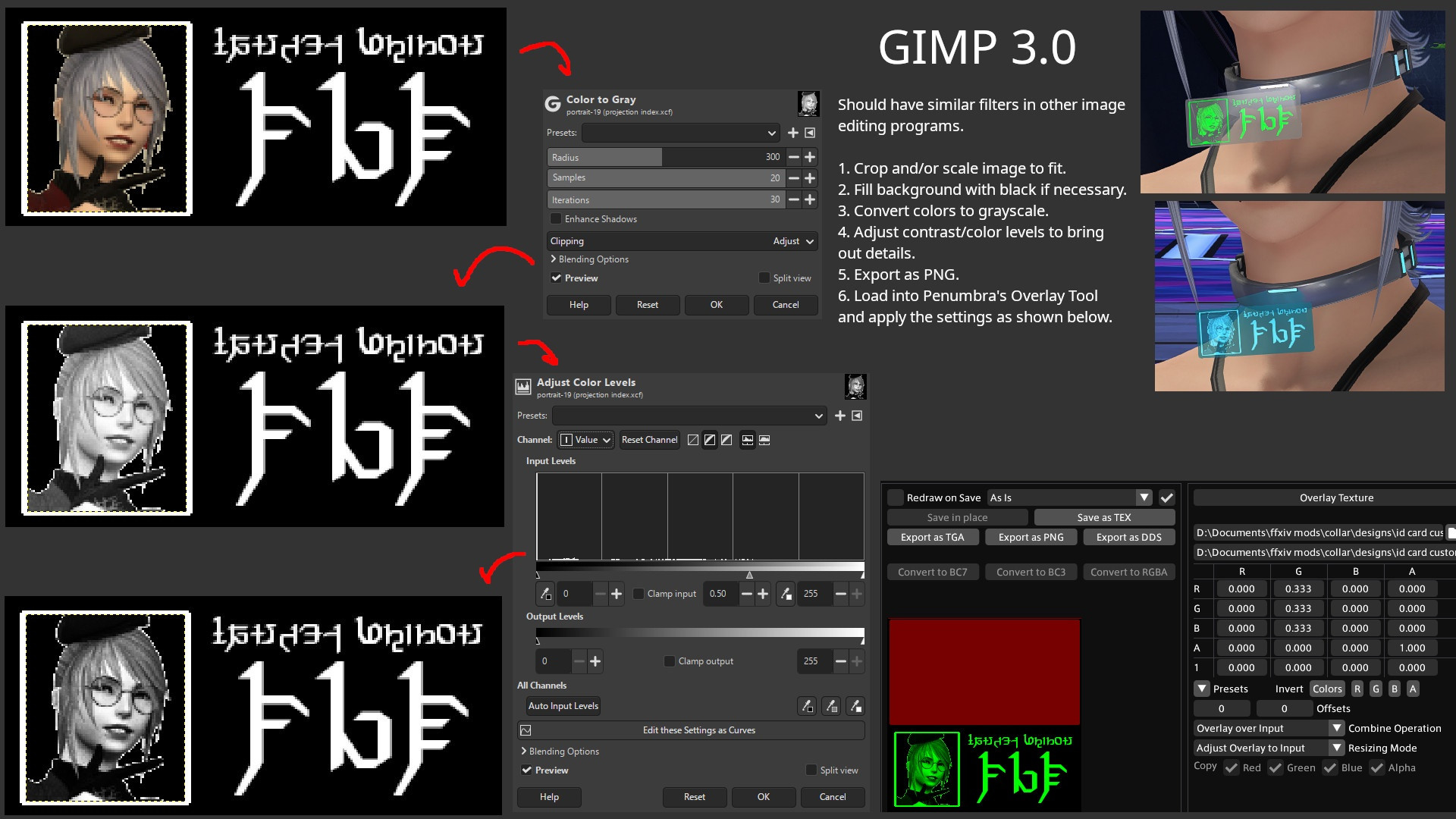Open Adjust Overlay to Input resizing dropdown
Screen dimensions: 1456x819
click(x=1269, y=748)
